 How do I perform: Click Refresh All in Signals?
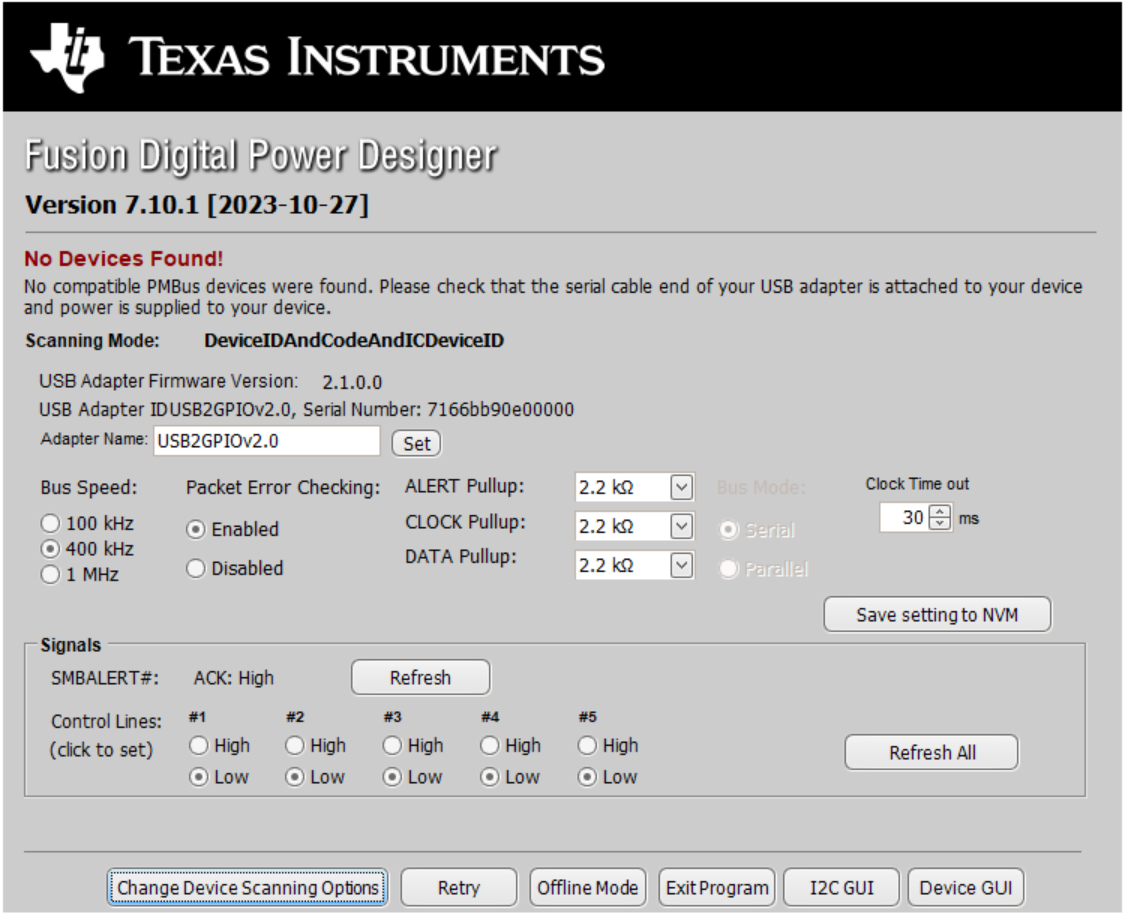tap(932, 753)
